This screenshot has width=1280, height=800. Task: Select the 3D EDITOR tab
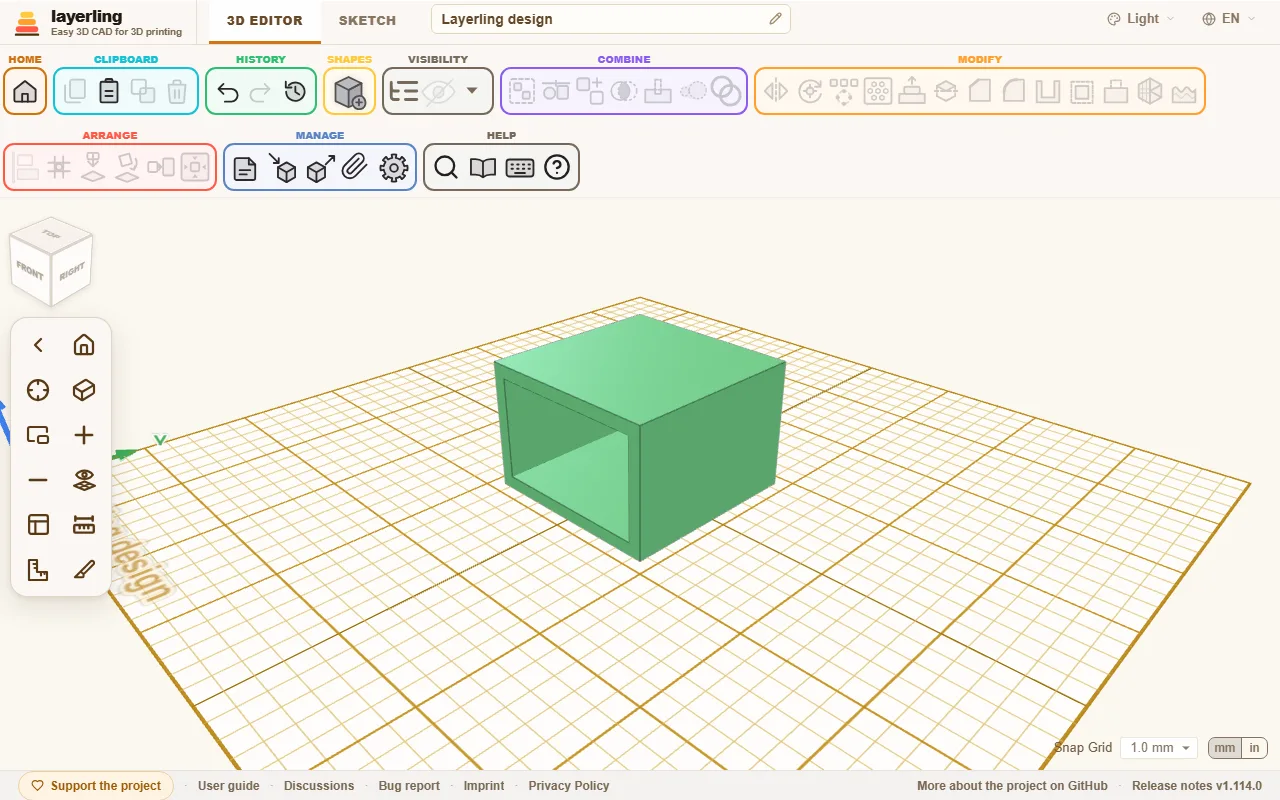pos(264,20)
